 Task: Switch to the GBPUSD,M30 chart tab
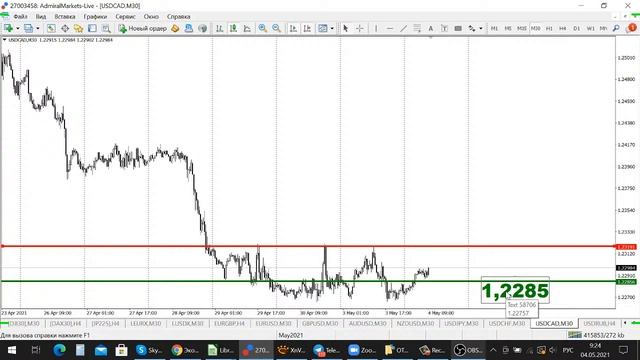pyautogui.click(x=320, y=323)
